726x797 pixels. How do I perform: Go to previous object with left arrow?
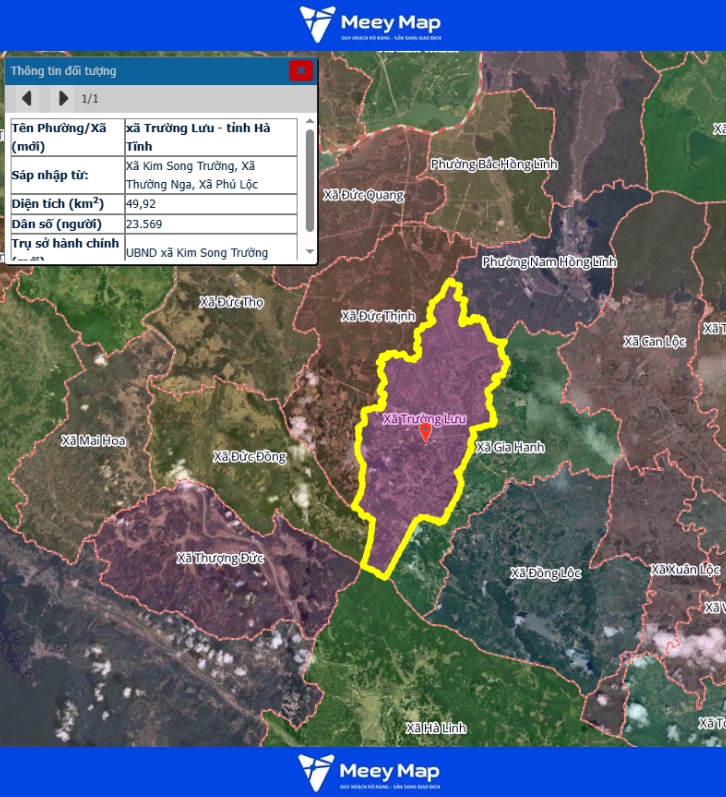tap(27, 98)
